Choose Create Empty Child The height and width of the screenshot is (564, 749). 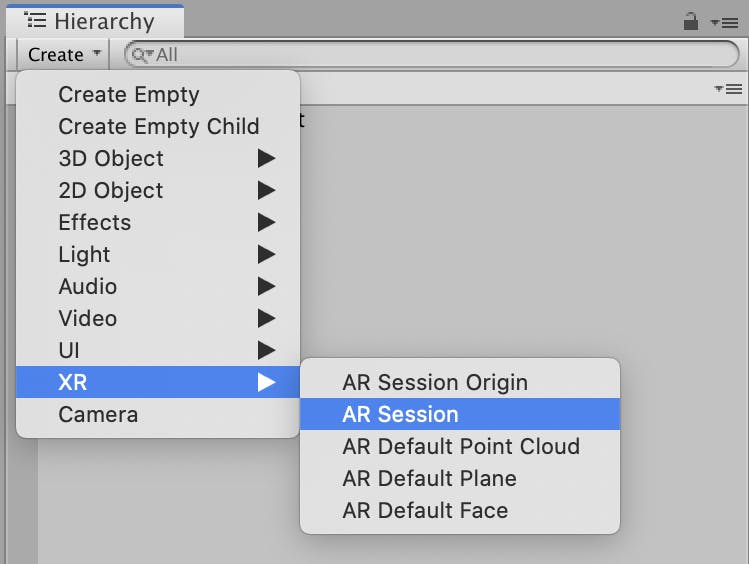tap(158, 127)
